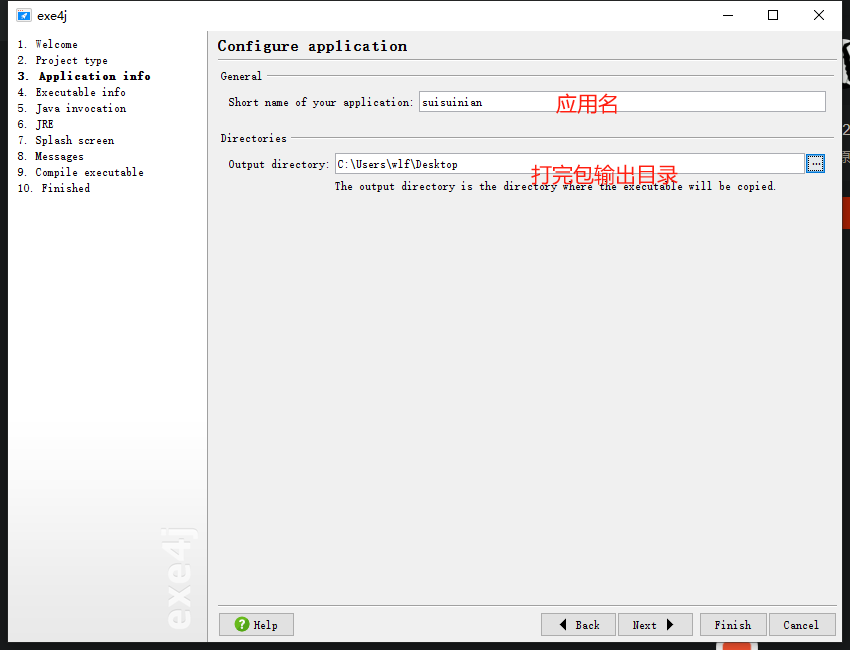Jump to the Finished step
The width and height of the screenshot is (850, 650).
65,188
